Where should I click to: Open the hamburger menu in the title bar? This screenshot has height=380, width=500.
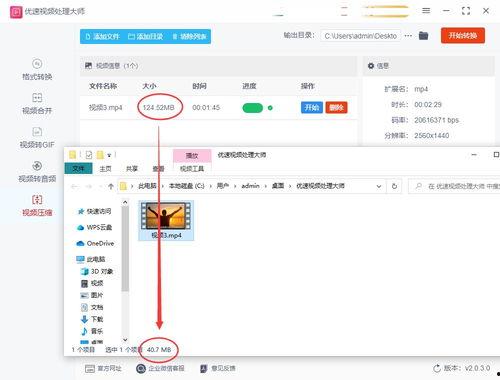pyautogui.click(x=426, y=11)
